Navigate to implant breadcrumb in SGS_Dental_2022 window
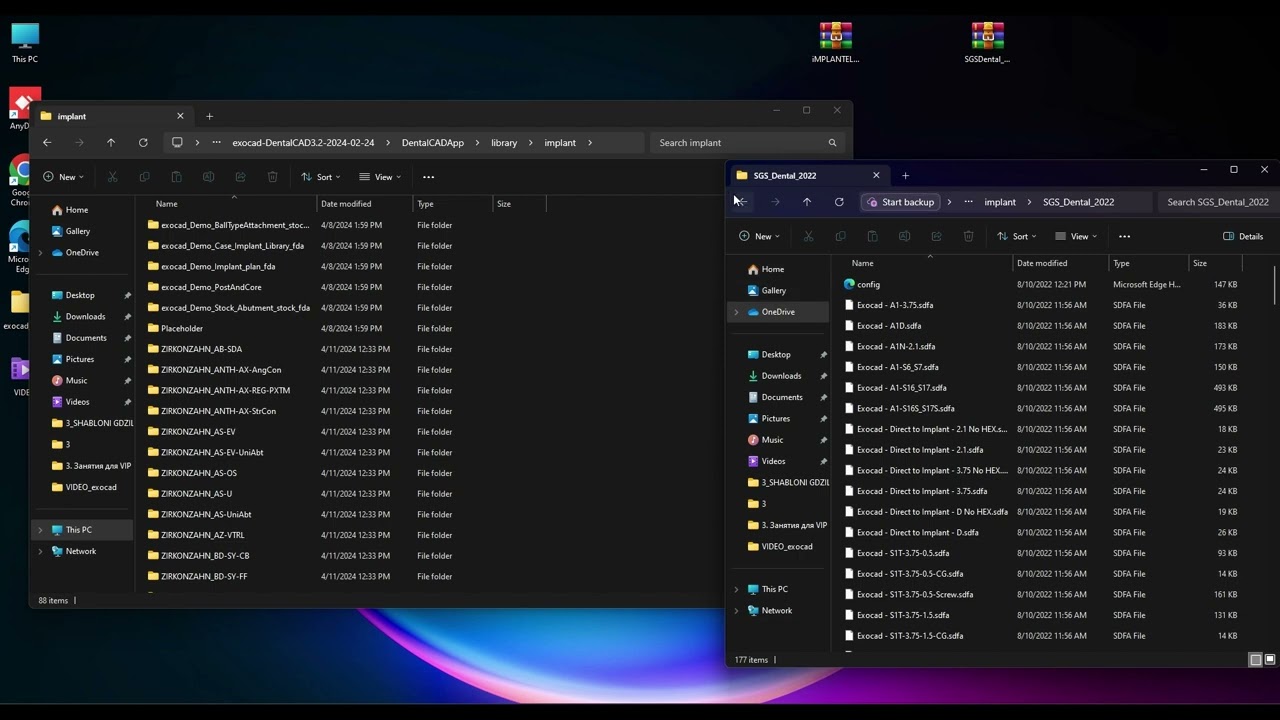This screenshot has width=1280, height=720. click(x=1000, y=202)
